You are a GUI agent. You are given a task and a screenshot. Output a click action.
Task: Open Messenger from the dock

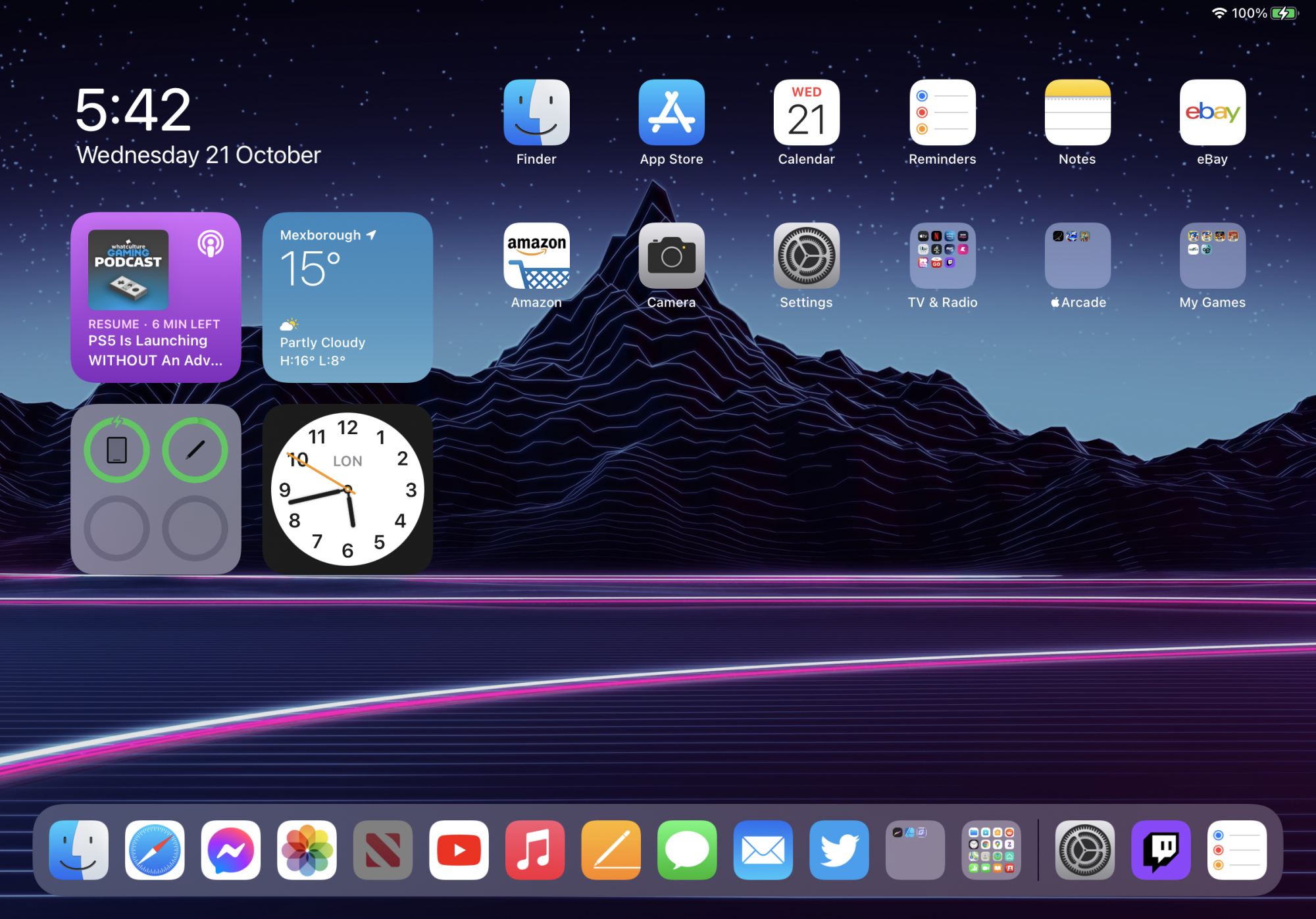click(x=231, y=850)
